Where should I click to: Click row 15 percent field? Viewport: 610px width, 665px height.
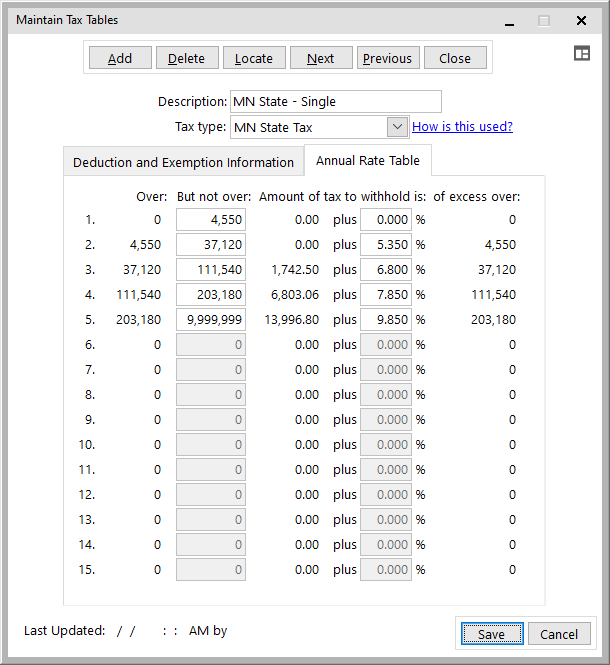click(386, 570)
